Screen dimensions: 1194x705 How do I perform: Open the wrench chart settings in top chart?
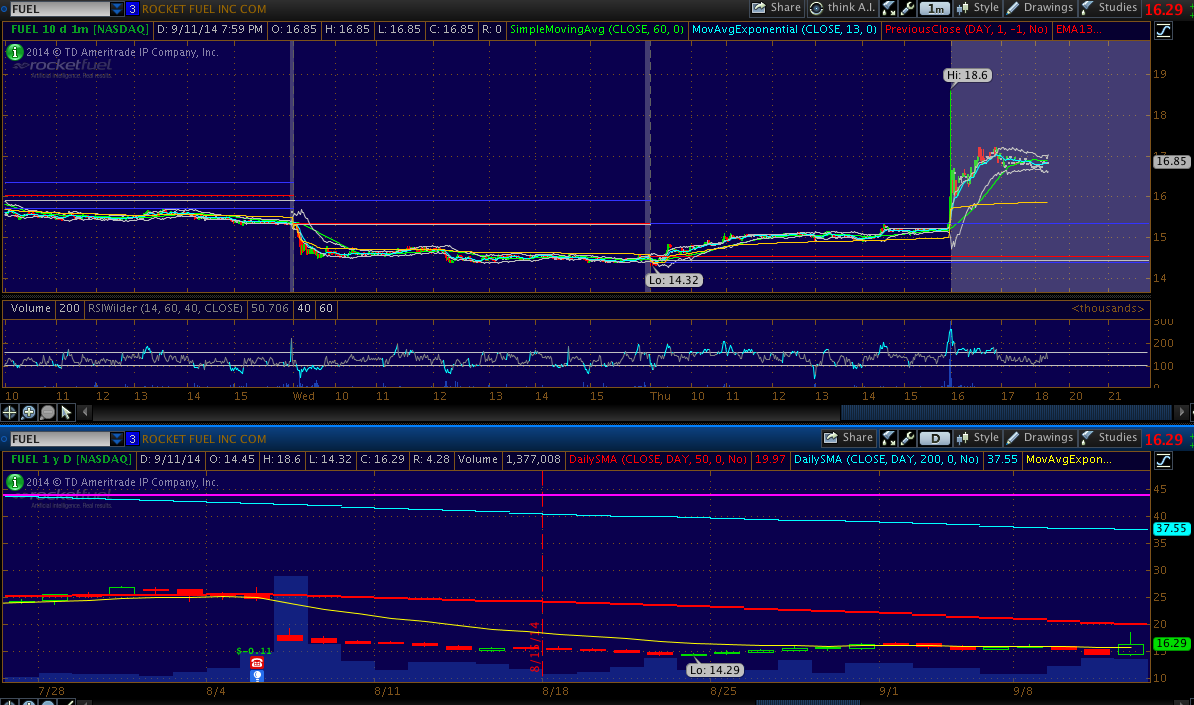click(907, 8)
